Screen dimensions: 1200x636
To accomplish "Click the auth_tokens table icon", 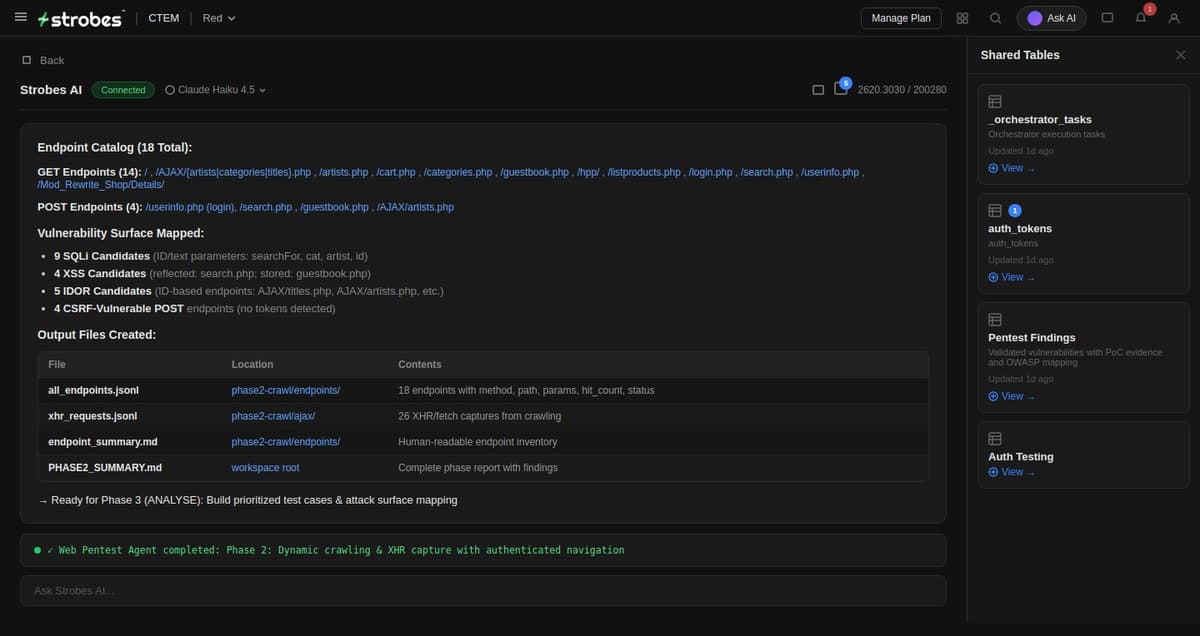I will (995, 210).
